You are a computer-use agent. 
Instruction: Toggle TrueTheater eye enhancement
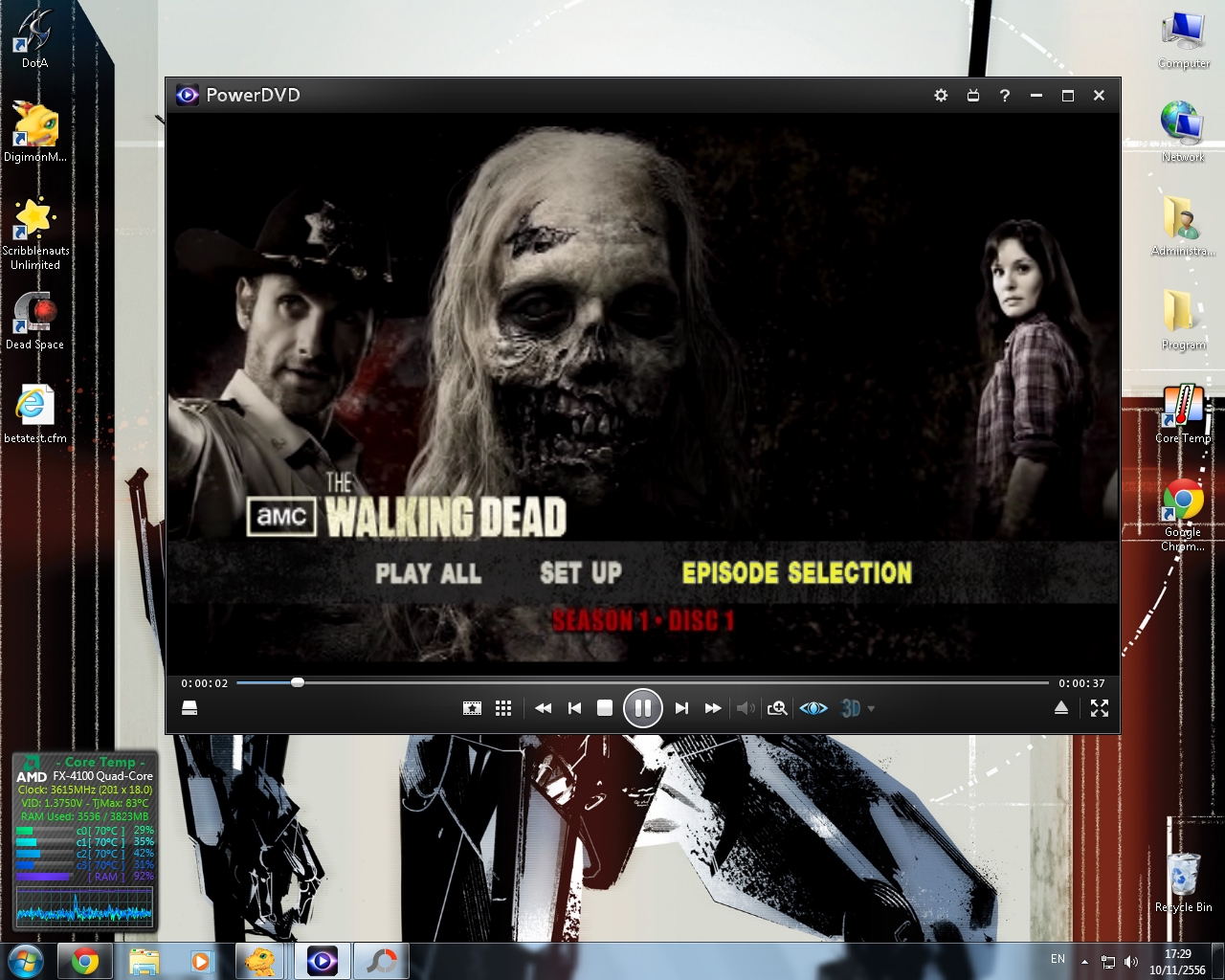pos(813,708)
